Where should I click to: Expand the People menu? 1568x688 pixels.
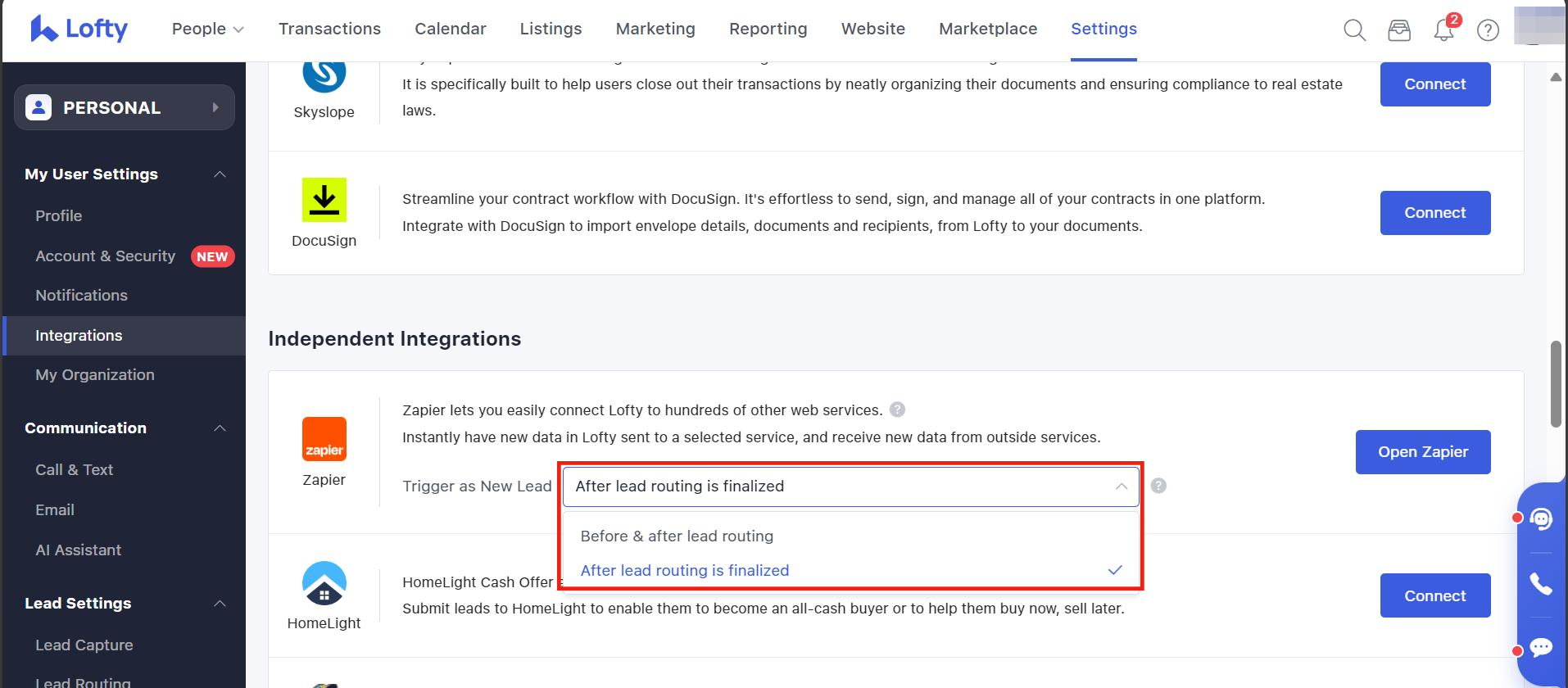[207, 29]
